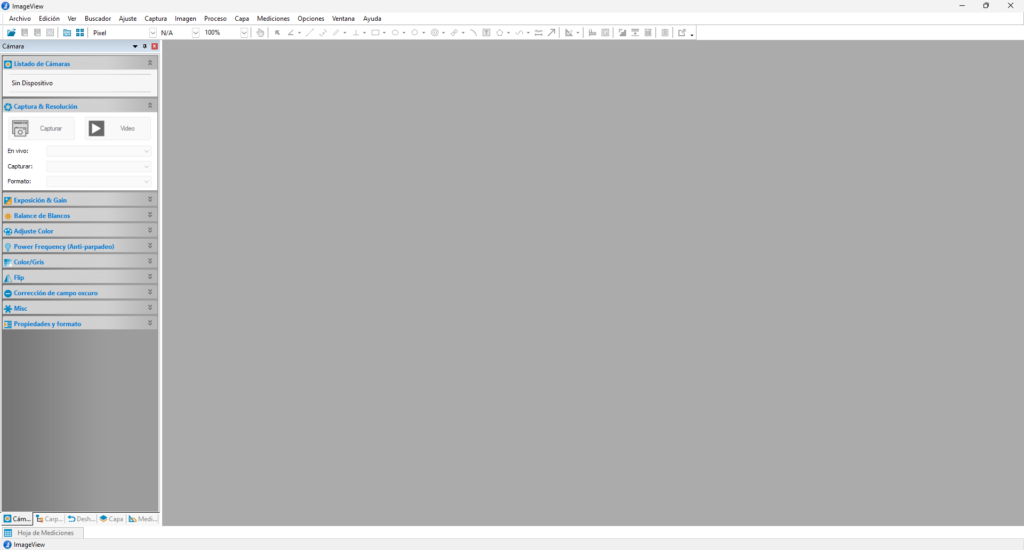Click the camera Capturar snapshot icon

(x=20, y=129)
